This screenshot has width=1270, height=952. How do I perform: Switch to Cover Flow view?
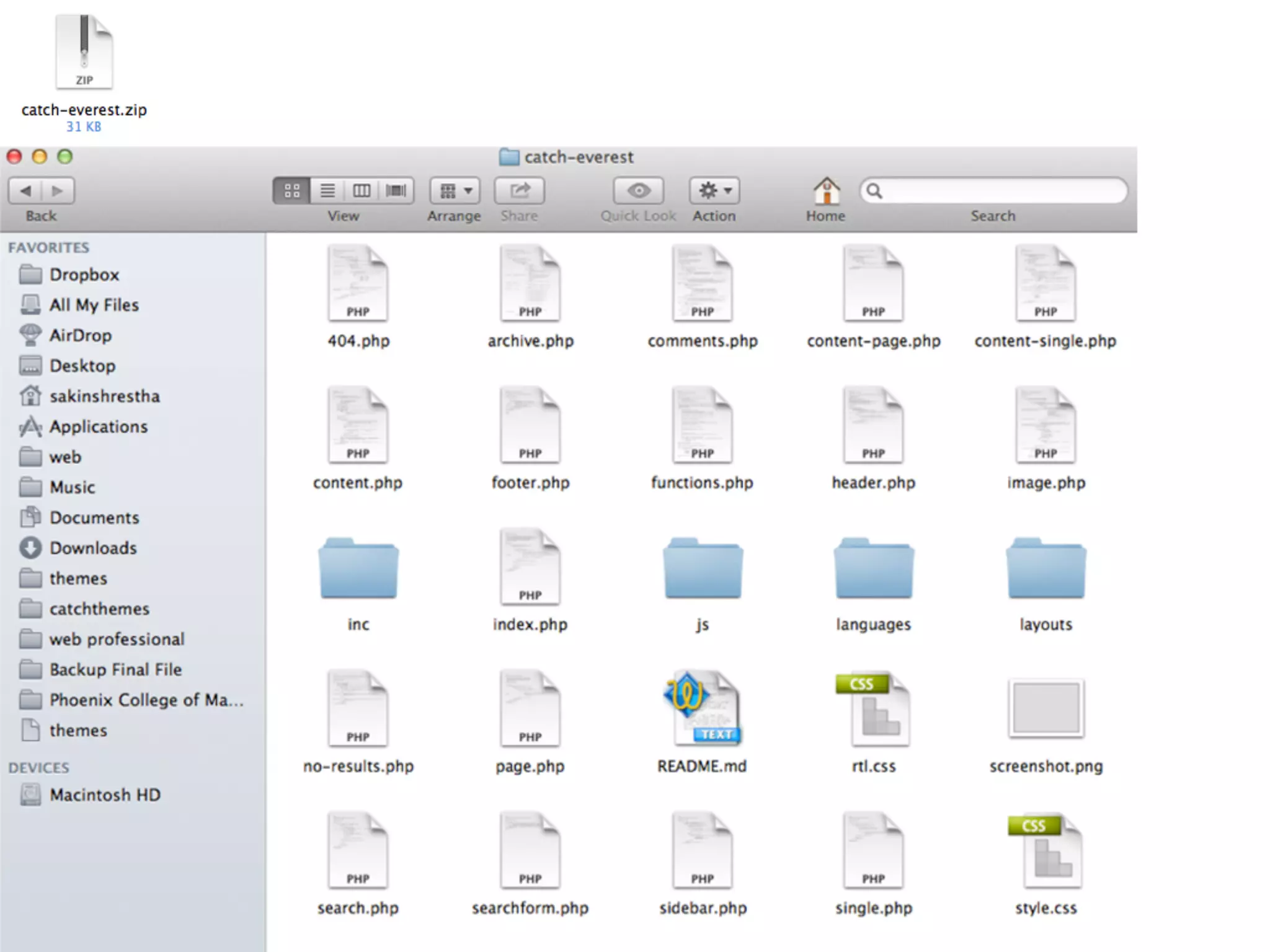(396, 190)
